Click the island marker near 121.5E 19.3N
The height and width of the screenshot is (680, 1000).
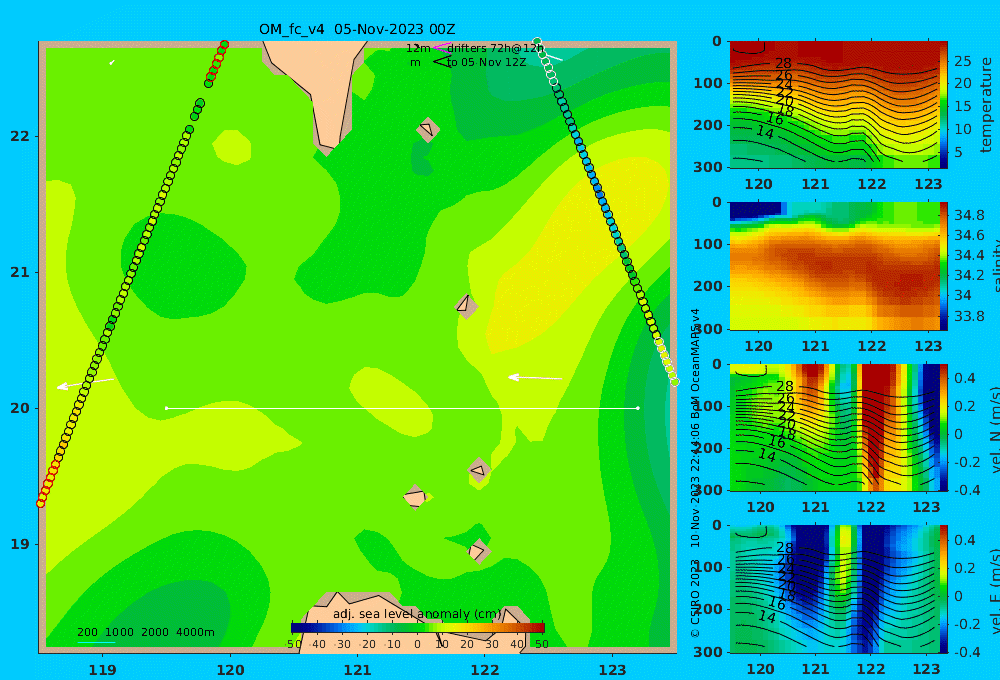(x=415, y=497)
